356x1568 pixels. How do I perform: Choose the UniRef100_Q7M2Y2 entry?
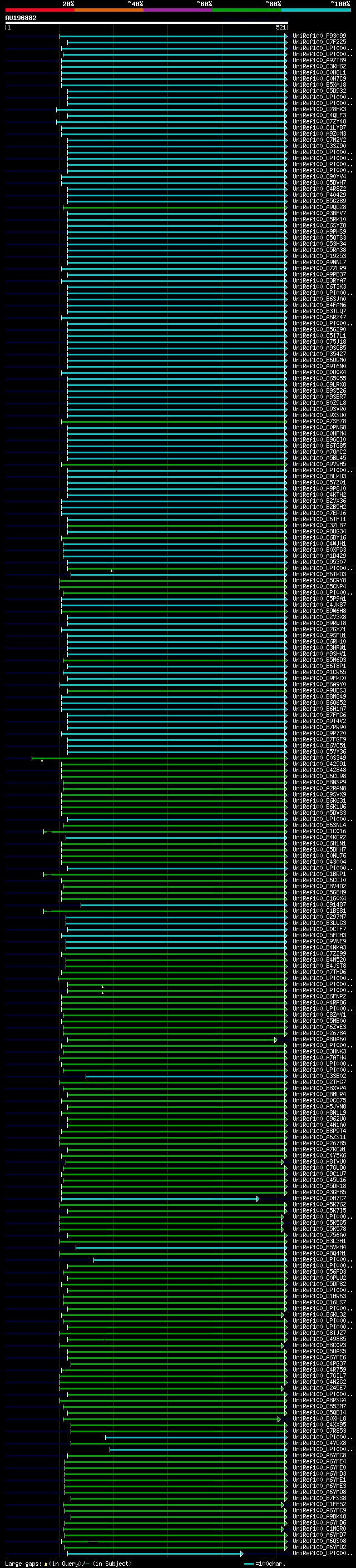319,140
